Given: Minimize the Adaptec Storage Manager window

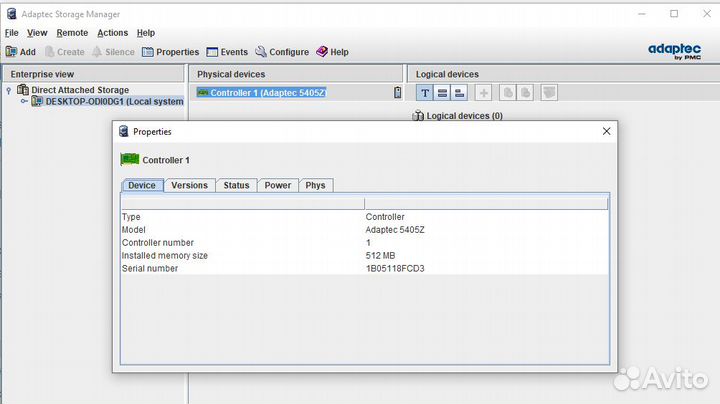Looking at the screenshot, I should pyautogui.click(x=642, y=14).
